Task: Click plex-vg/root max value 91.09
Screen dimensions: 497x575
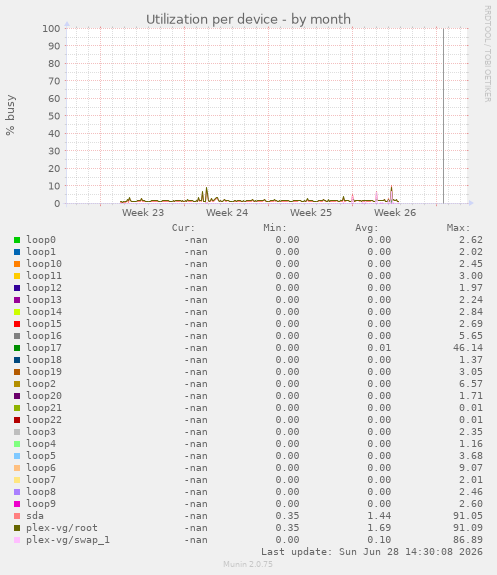Action: pyautogui.click(x=468, y=528)
